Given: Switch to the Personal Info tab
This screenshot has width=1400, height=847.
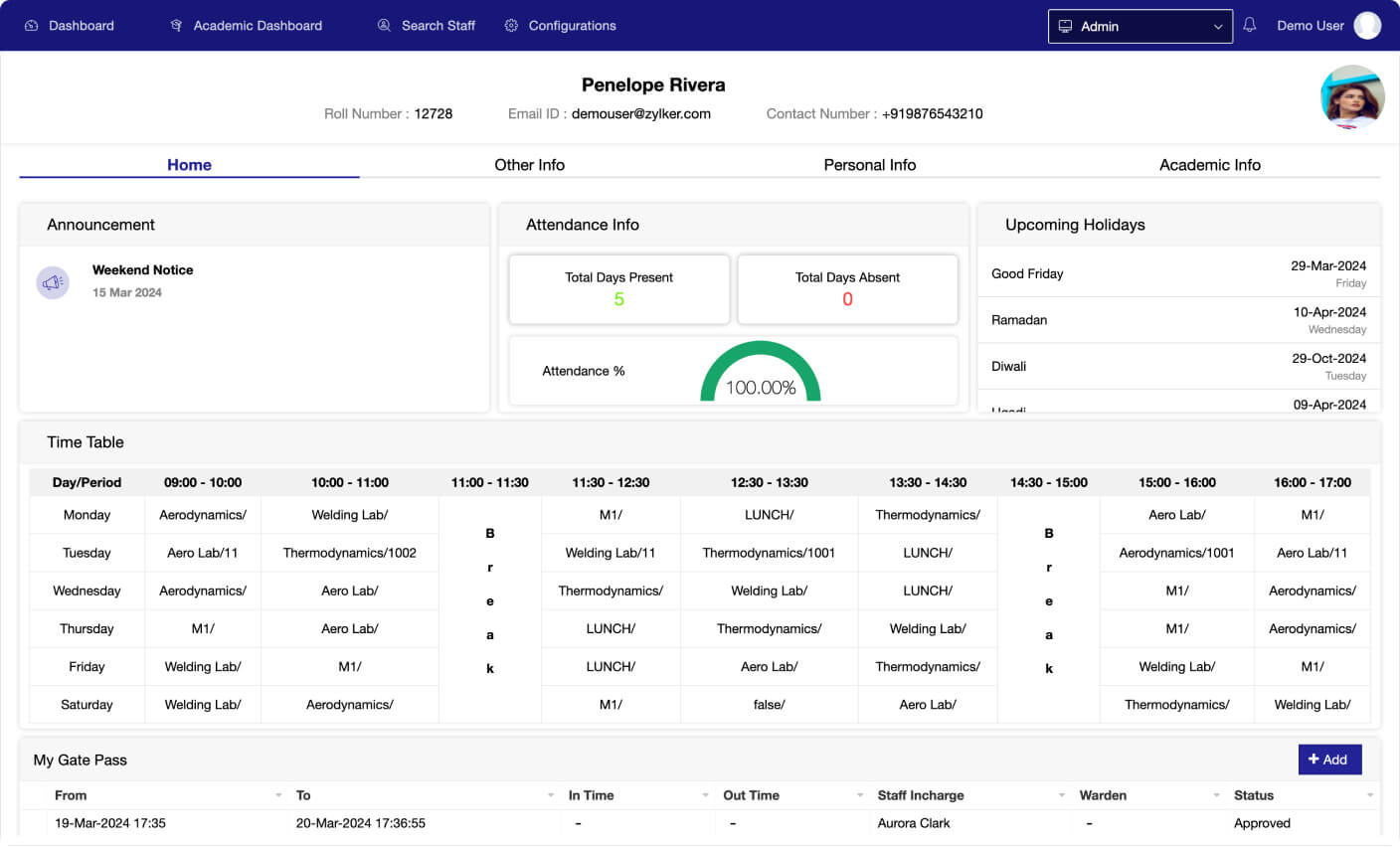Looking at the screenshot, I should [x=869, y=165].
